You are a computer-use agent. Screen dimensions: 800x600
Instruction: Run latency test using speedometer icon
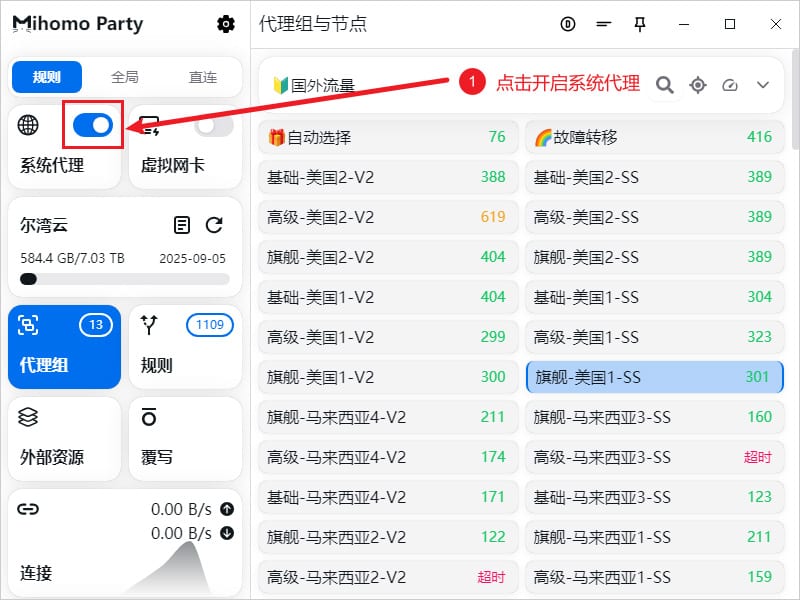coord(730,85)
